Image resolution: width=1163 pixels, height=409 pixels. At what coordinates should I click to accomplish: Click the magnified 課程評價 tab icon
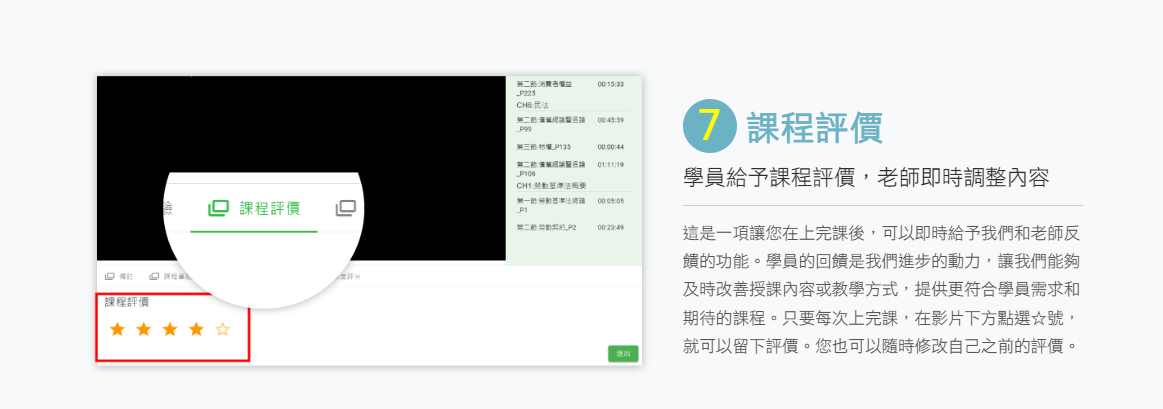[218, 208]
